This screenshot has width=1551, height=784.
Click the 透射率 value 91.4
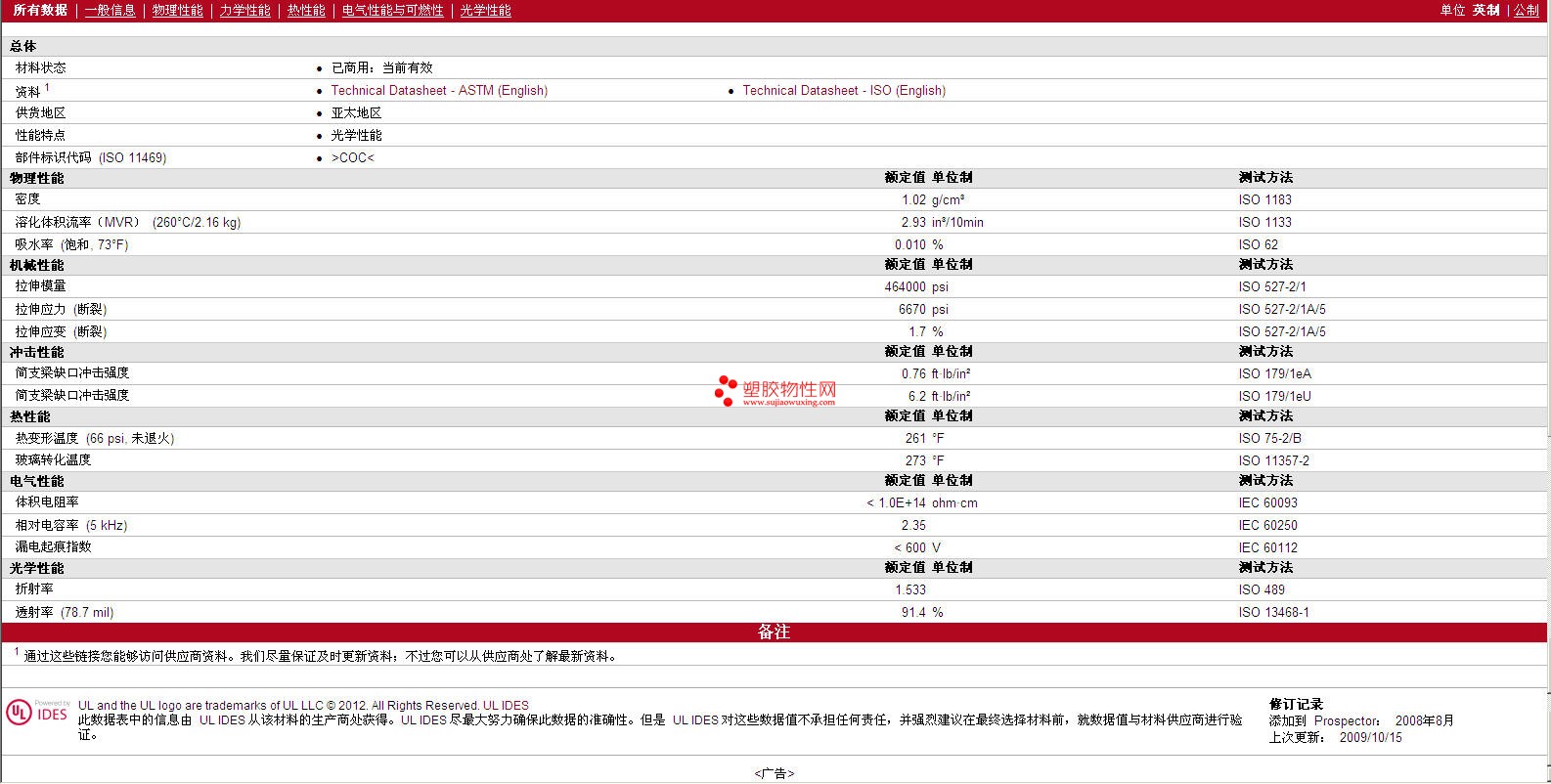point(913,612)
